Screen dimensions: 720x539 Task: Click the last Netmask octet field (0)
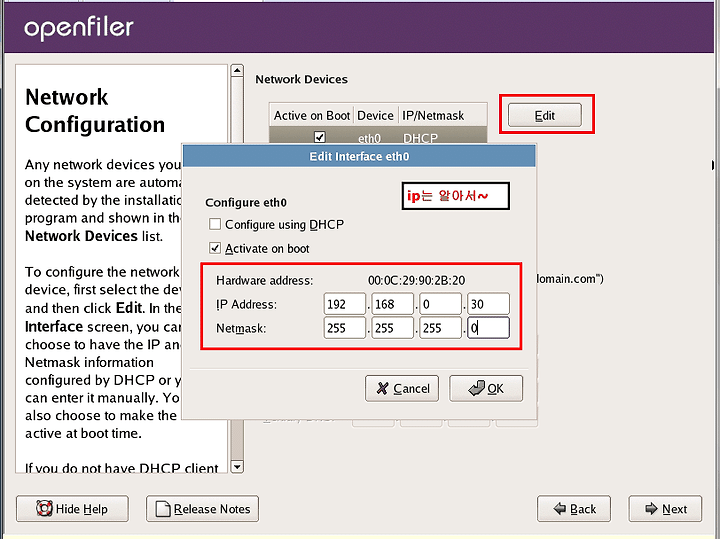(x=488, y=328)
